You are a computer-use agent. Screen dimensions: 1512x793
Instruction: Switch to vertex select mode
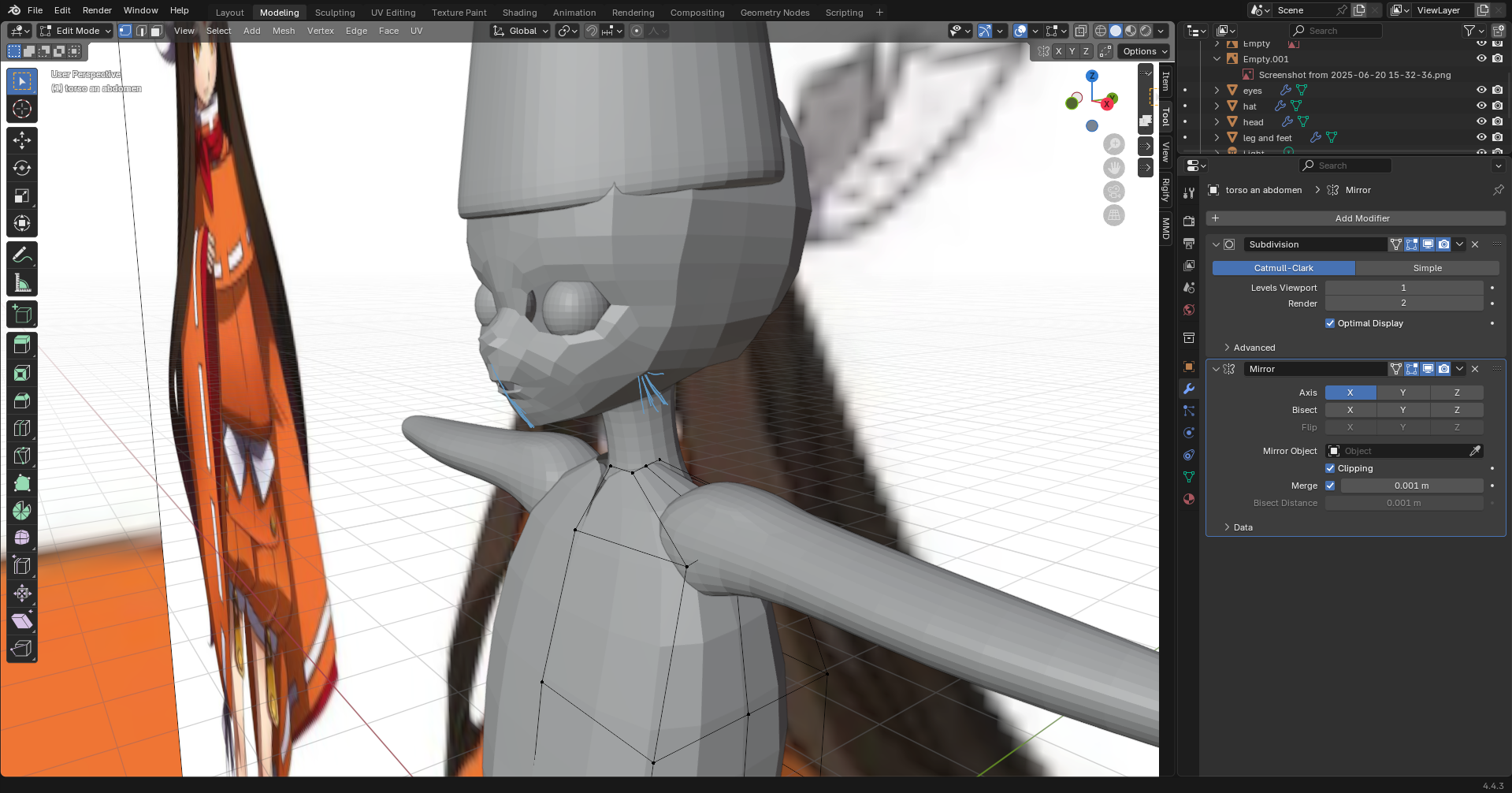(125, 31)
